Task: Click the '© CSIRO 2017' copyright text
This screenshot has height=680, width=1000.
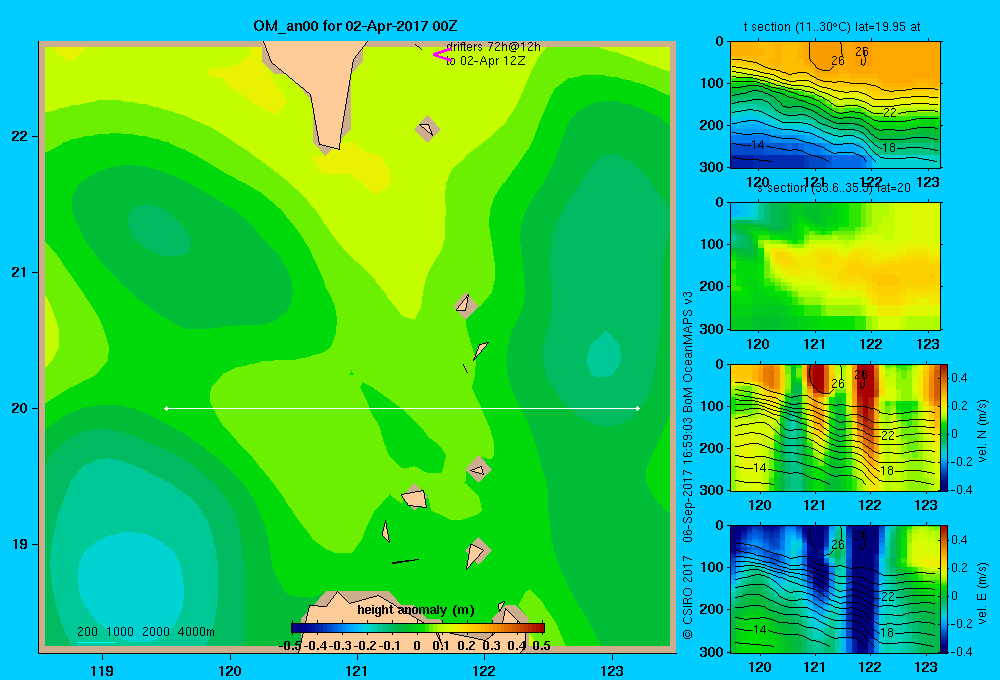Action: (688, 598)
